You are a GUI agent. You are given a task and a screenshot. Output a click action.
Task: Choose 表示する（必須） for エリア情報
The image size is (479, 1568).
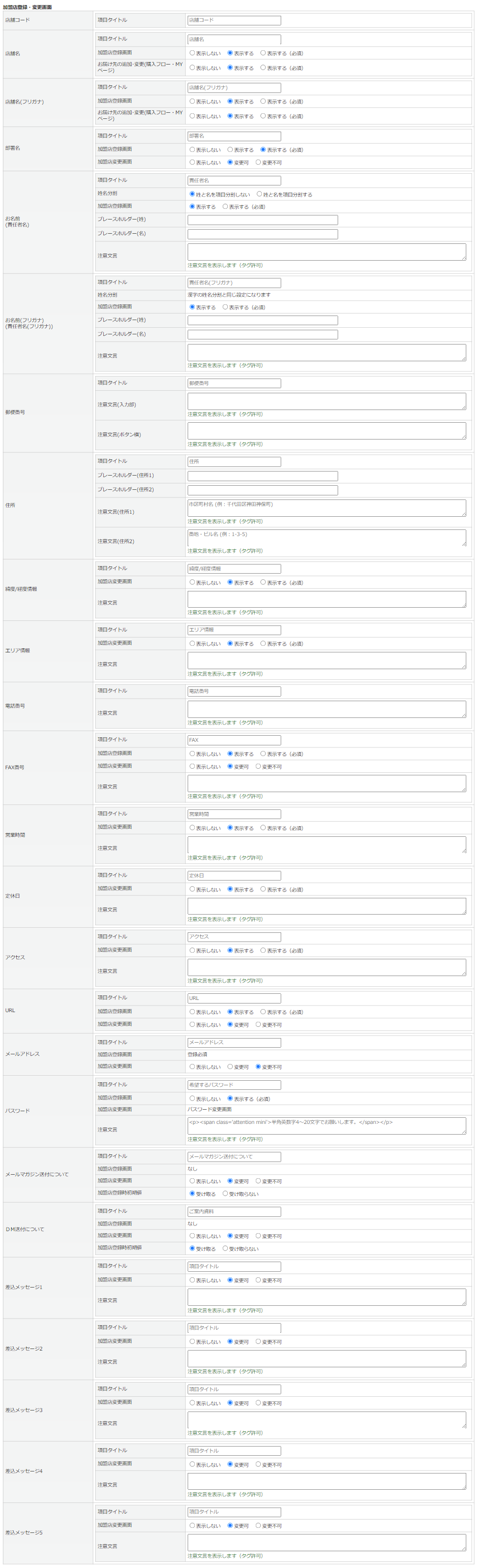coord(263,643)
